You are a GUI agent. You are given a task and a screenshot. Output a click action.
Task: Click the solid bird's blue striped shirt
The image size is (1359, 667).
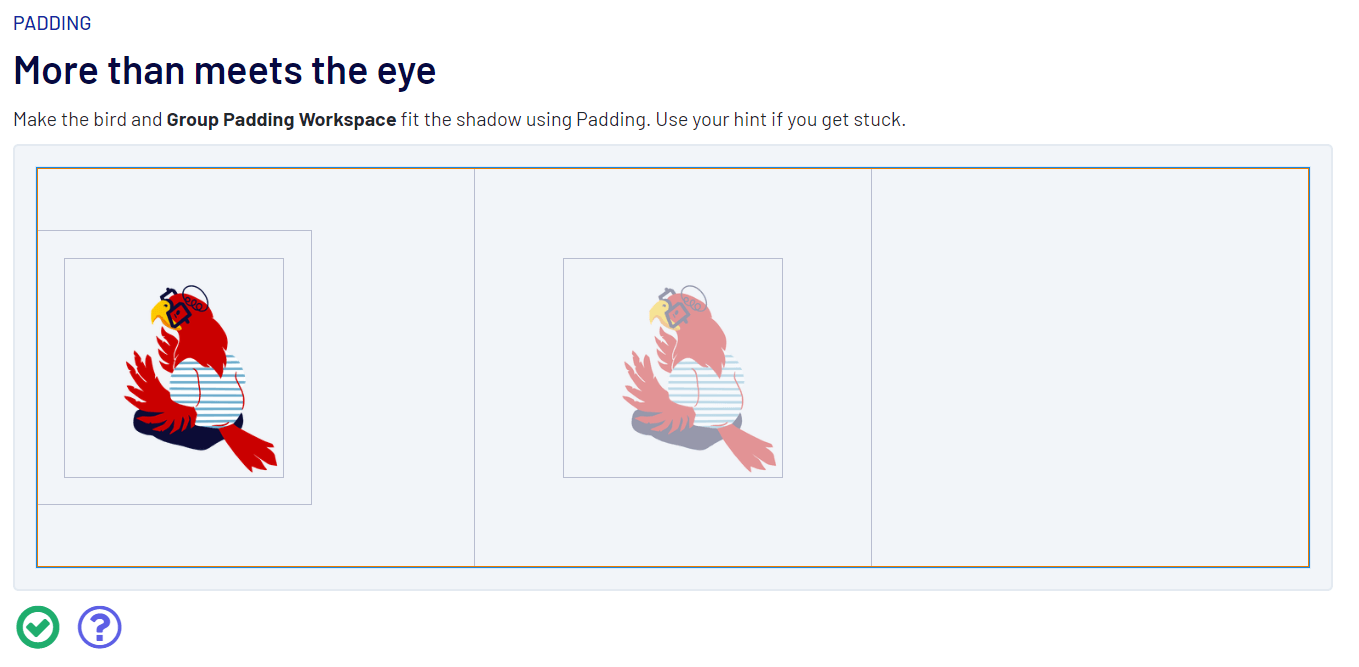215,390
